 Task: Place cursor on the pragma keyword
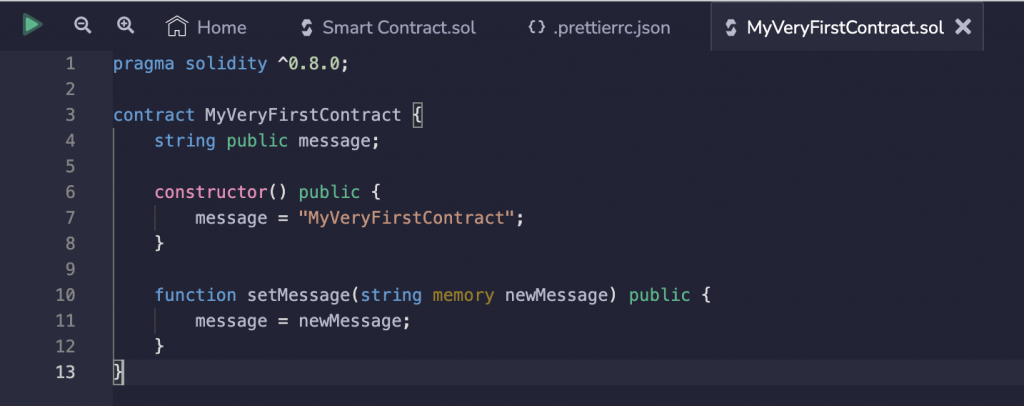click(144, 64)
